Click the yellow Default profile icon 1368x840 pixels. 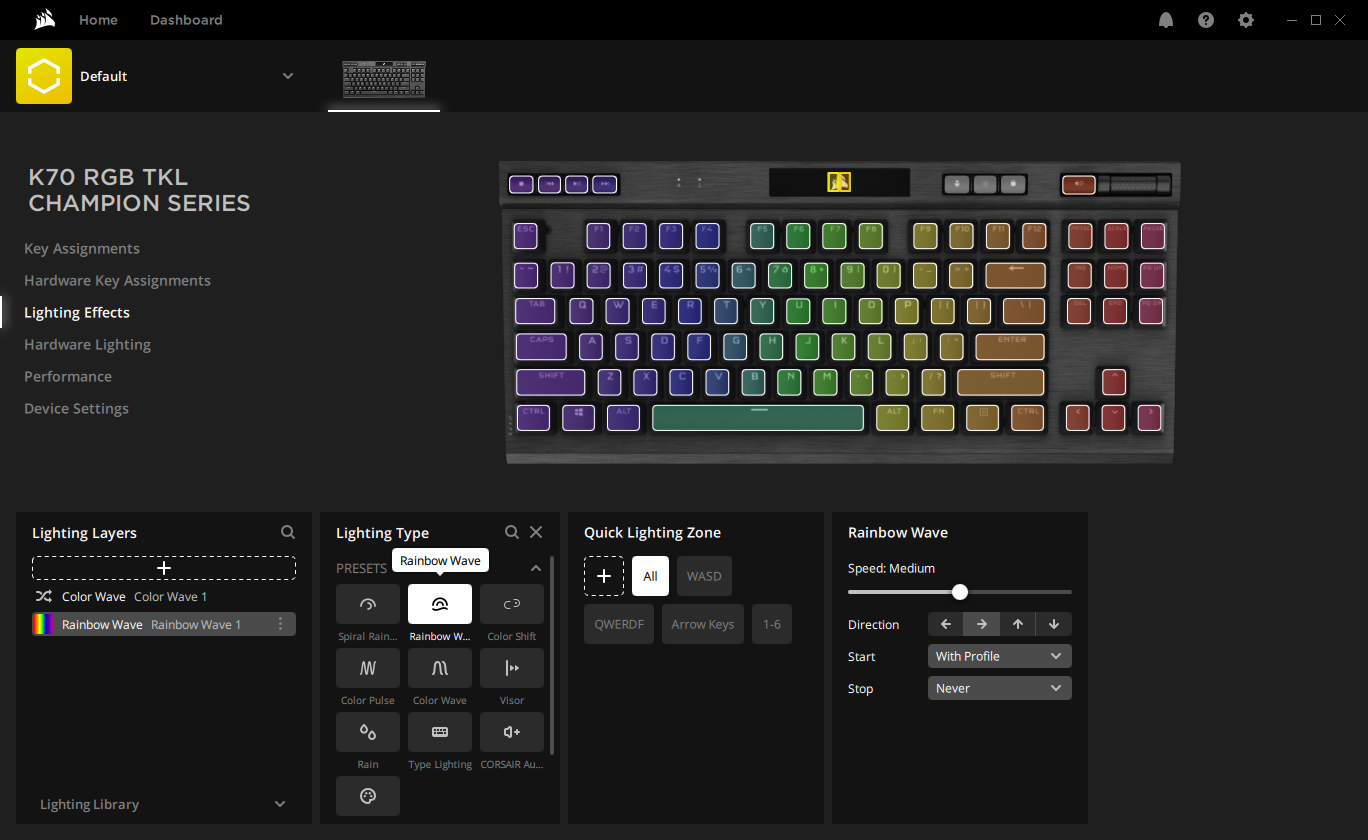tap(44, 76)
